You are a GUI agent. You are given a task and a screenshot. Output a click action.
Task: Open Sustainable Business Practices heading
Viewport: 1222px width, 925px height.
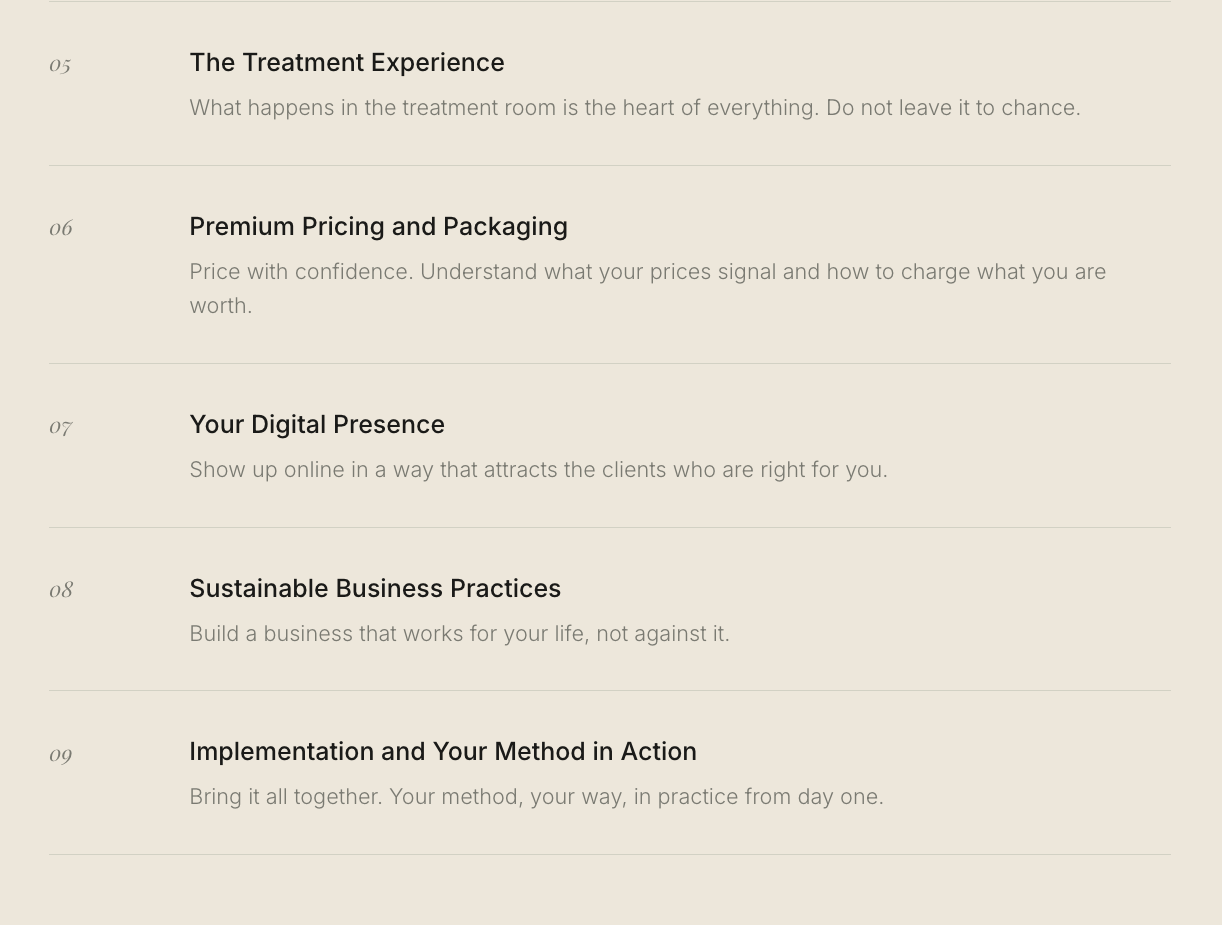(375, 588)
